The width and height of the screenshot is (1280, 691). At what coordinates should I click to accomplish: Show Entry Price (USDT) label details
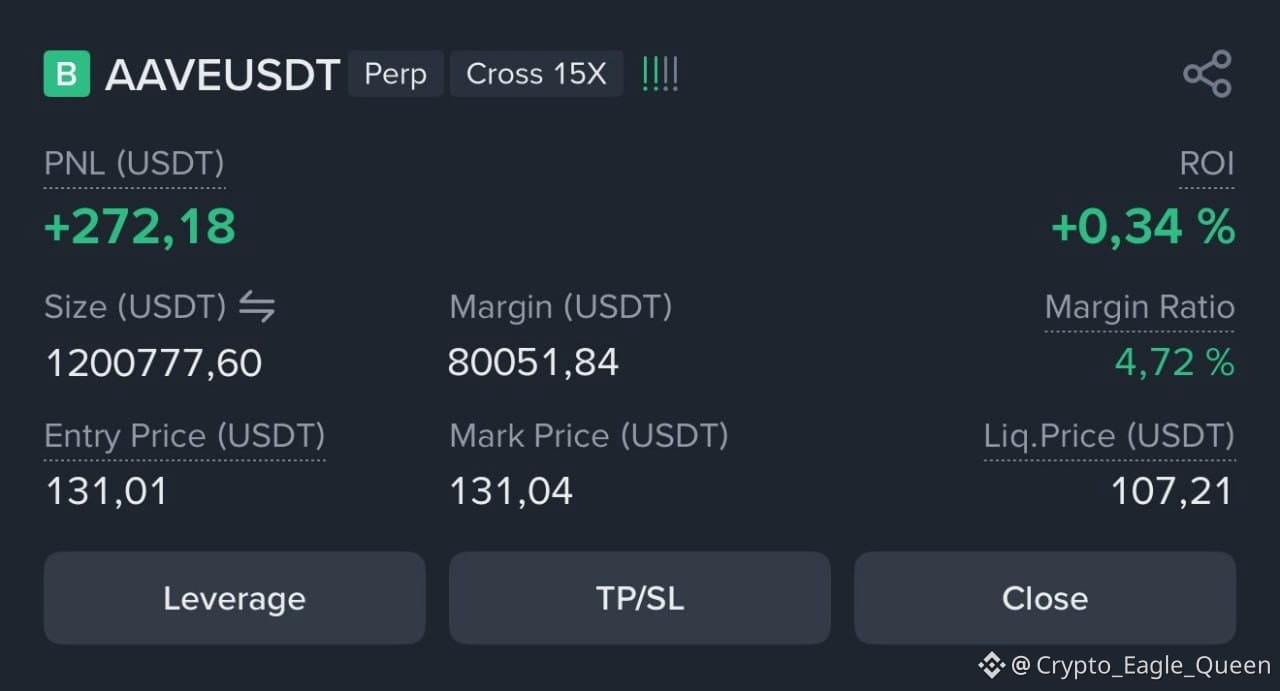pyautogui.click(x=185, y=436)
